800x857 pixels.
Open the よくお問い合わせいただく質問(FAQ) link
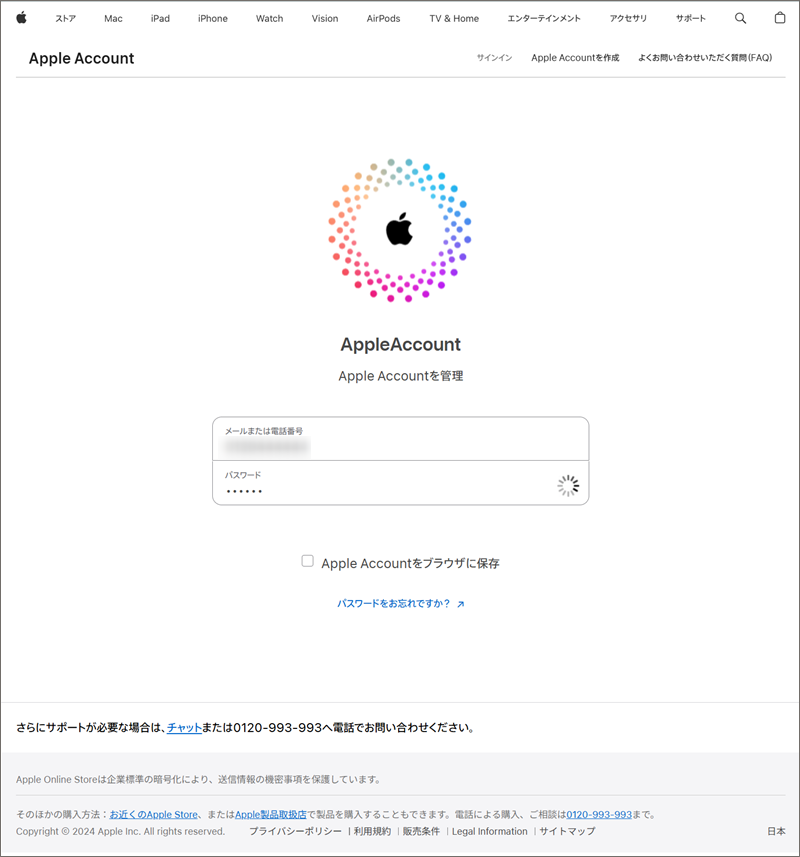tap(705, 58)
